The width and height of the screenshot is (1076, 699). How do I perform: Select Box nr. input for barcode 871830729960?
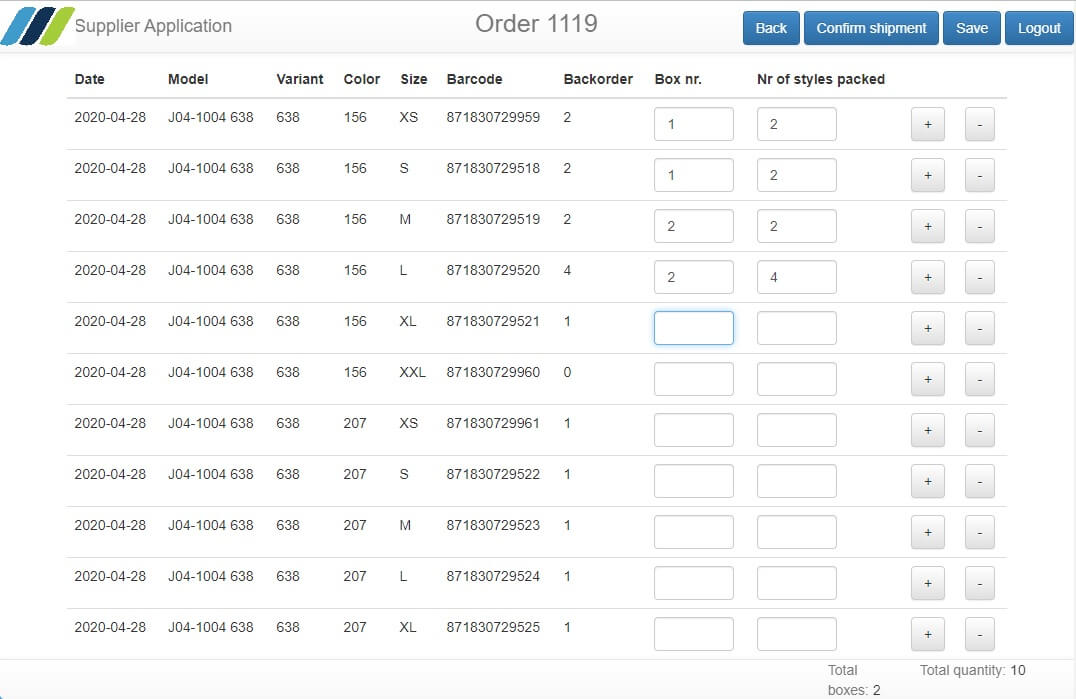coord(693,379)
